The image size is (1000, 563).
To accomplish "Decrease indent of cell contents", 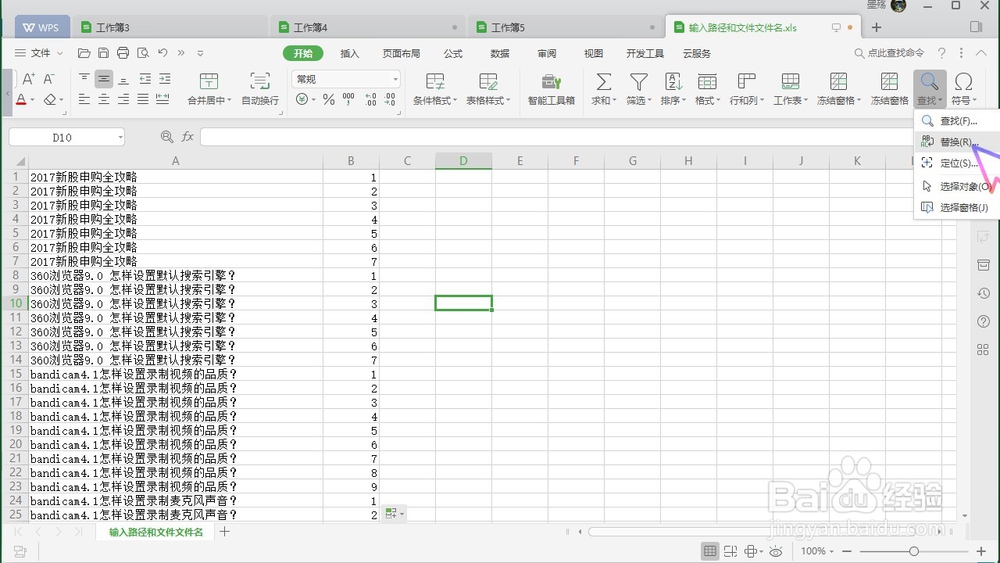I will (145, 79).
